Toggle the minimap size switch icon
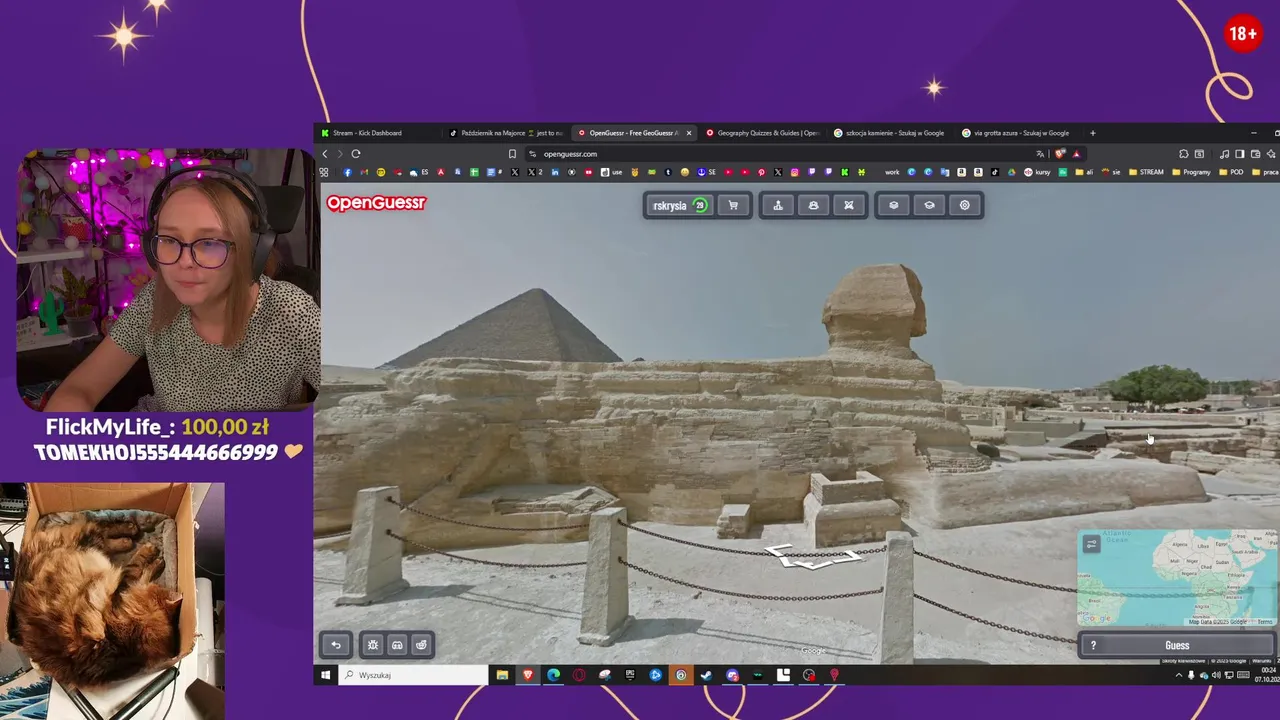 (x=1091, y=544)
